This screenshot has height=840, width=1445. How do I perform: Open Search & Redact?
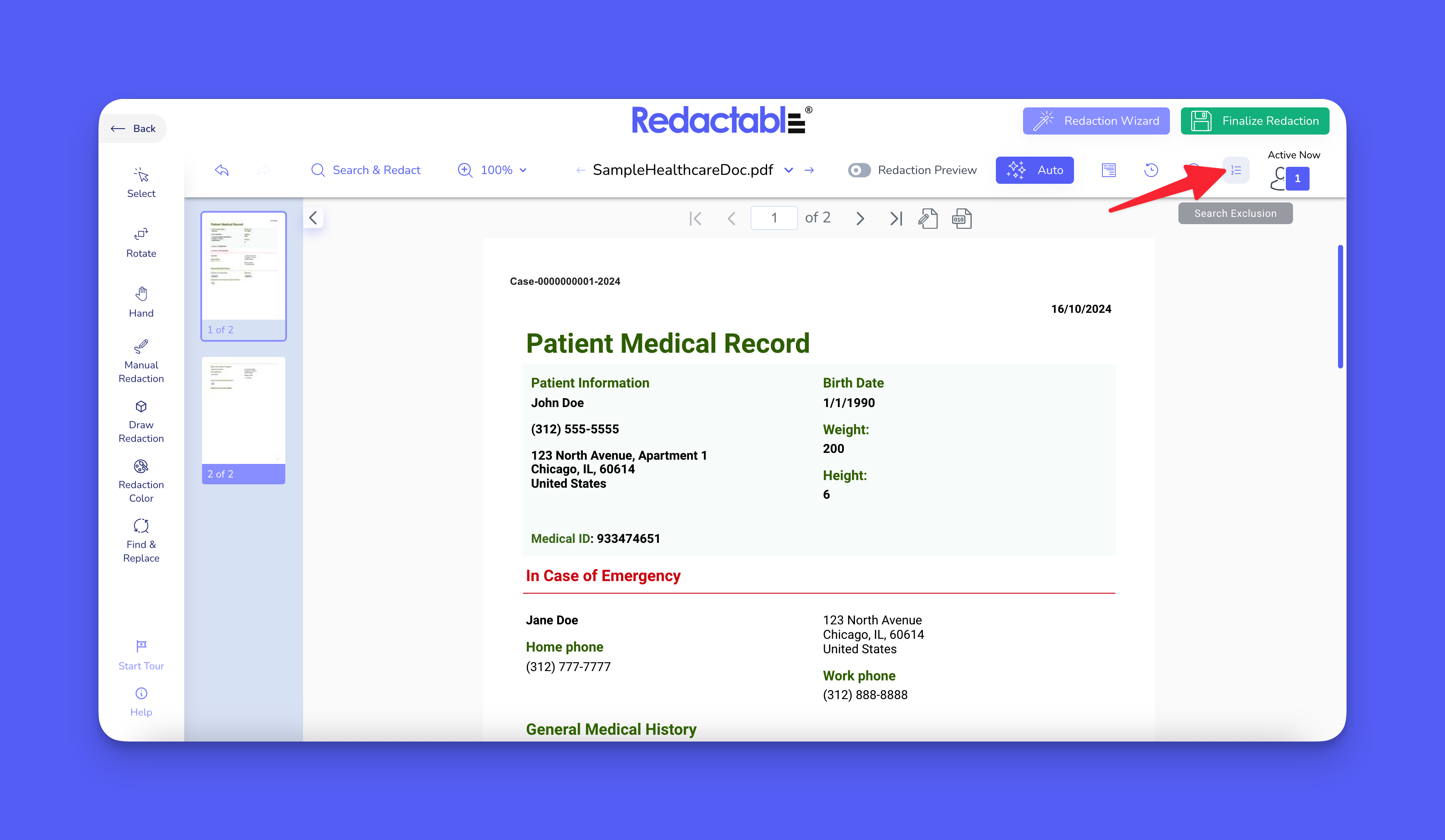pos(366,170)
